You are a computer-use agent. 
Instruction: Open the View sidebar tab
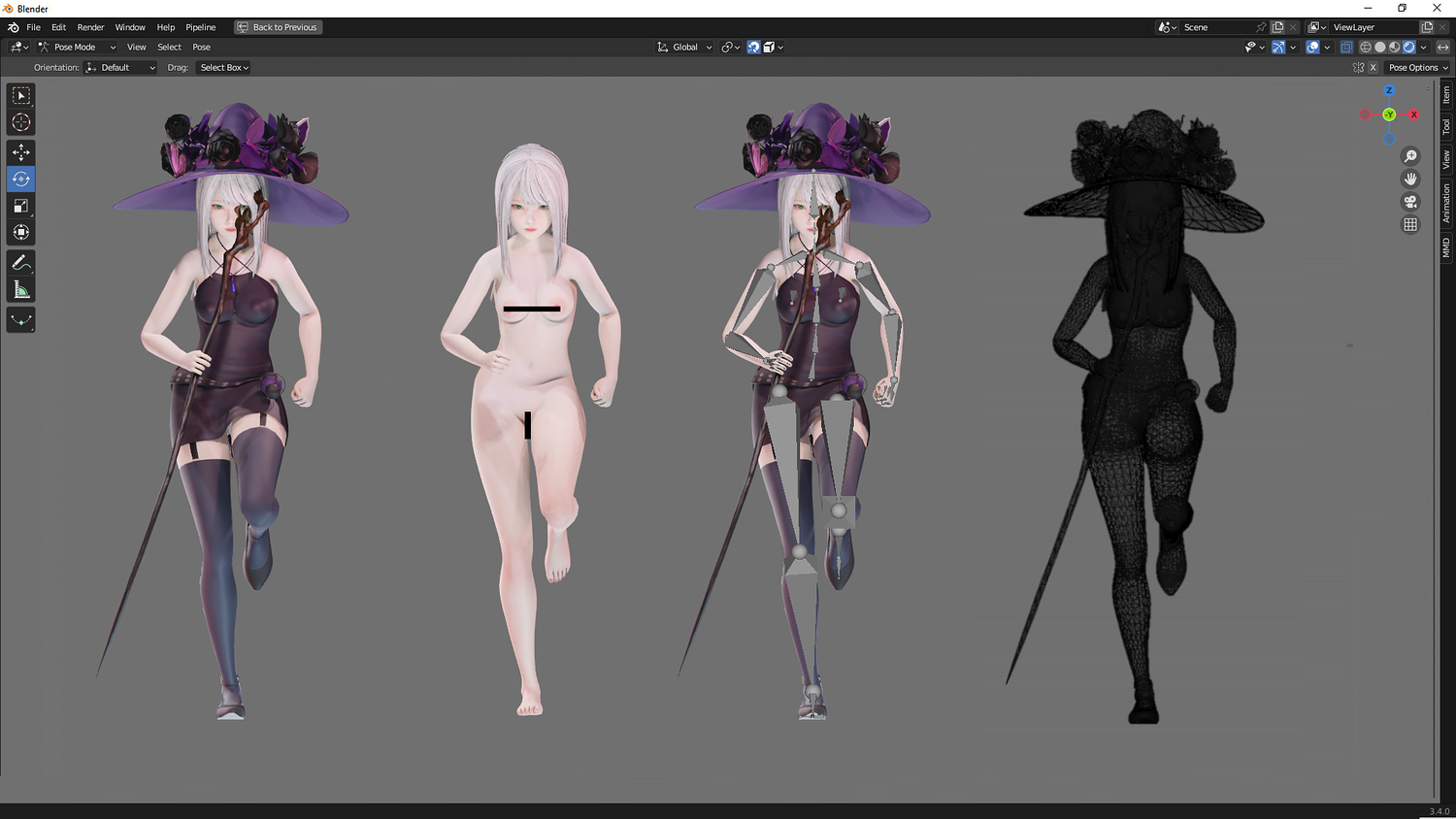pyautogui.click(x=1446, y=159)
